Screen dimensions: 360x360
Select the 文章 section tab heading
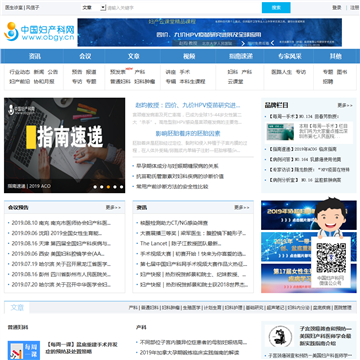(x=17, y=307)
